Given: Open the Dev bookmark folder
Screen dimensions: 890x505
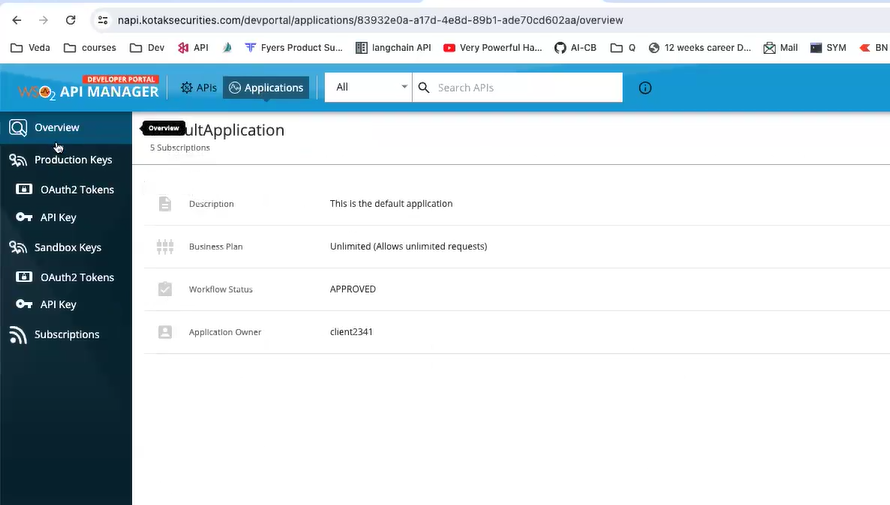Looking at the screenshot, I should point(147,48).
